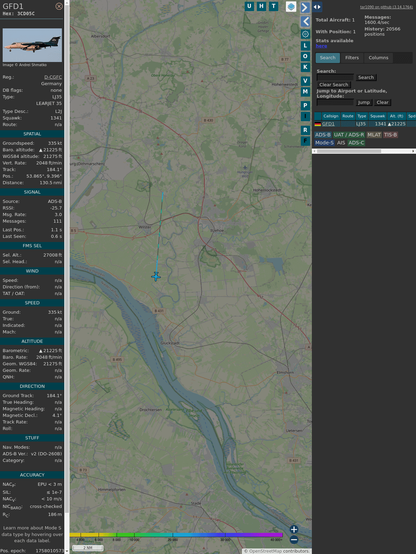Viewport: 416px width, 554px height.
Task: Click the Hex 3C005C text
Action: (19, 14)
